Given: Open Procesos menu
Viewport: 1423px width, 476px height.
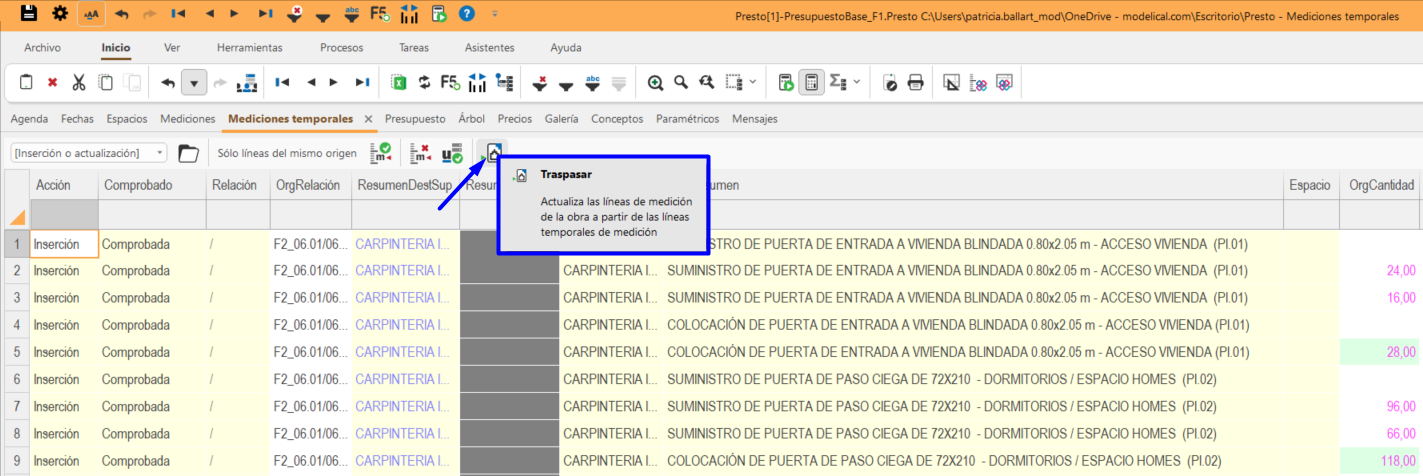Looking at the screenshot, I should click(341, 48).
